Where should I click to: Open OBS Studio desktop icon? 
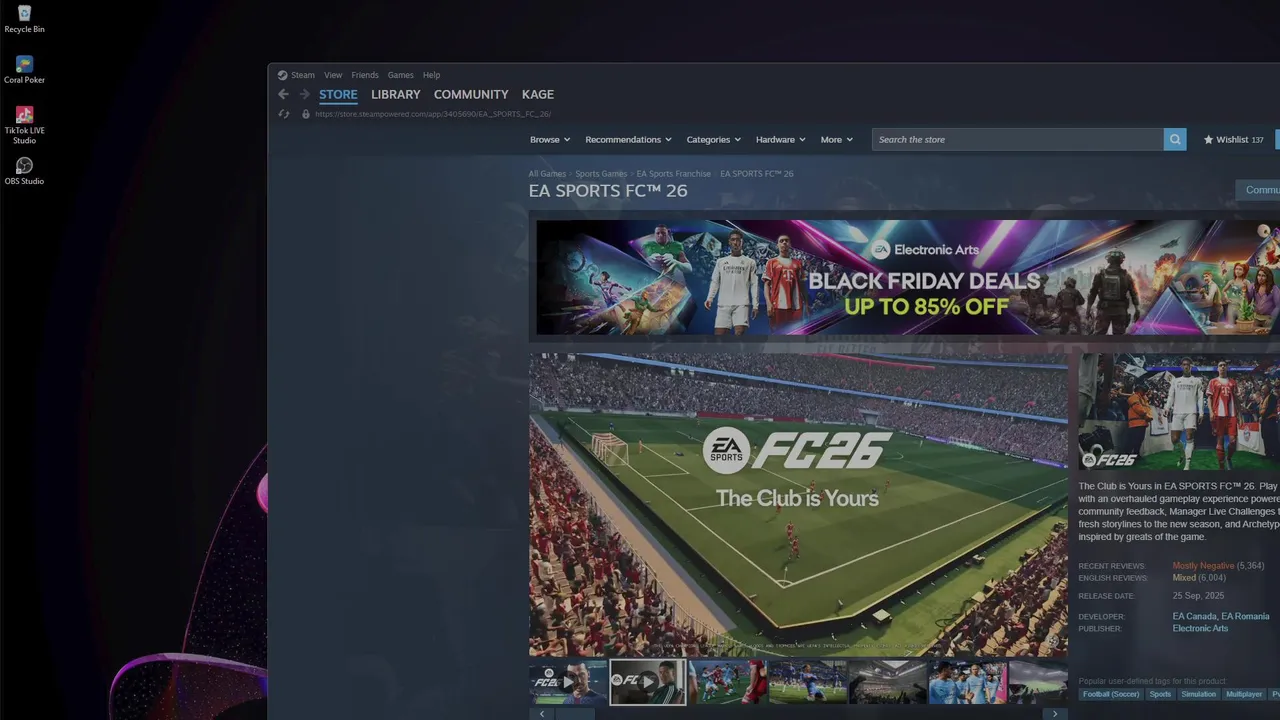[x=24, y=170]
